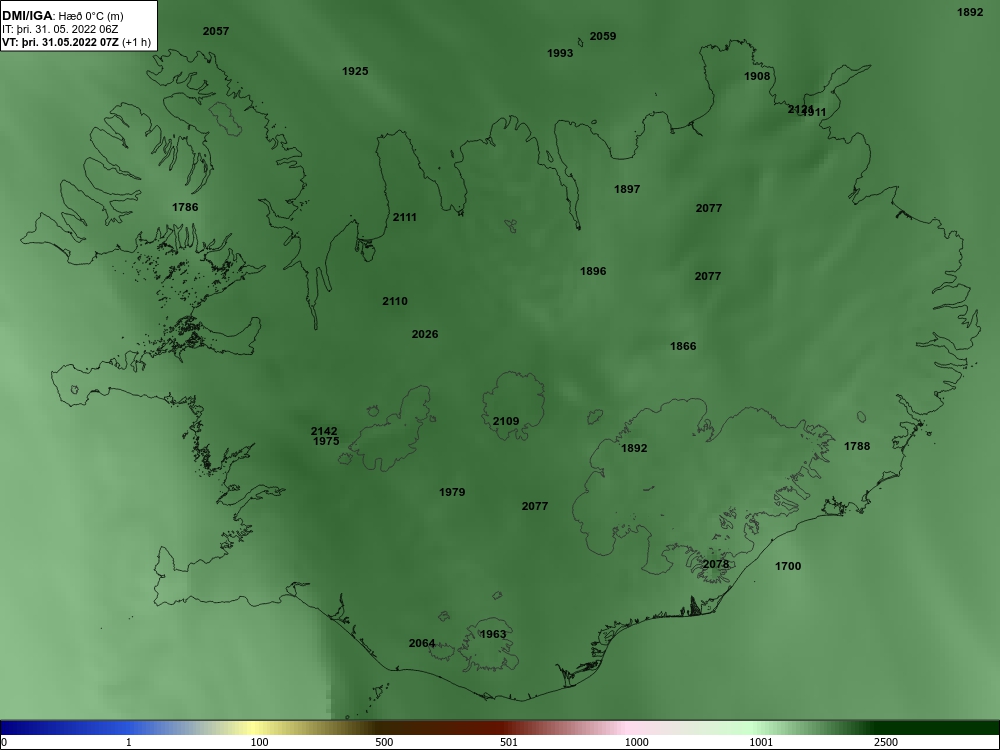Select the 1963 value on Mýrdalsjökull
The width and height of the screenshot is (1000, 750).
(x=492, y=635)
